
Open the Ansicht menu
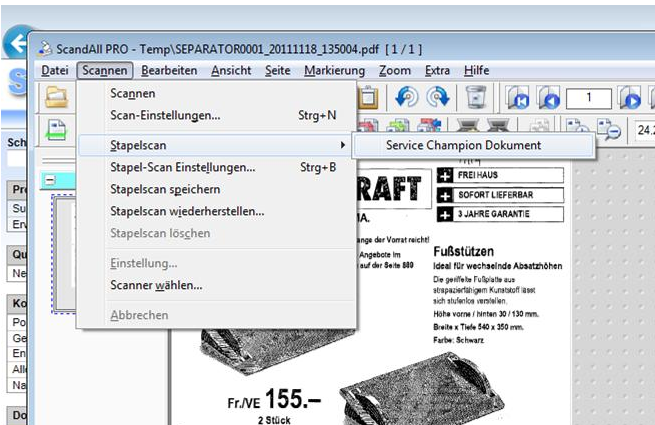pos(231,71)
